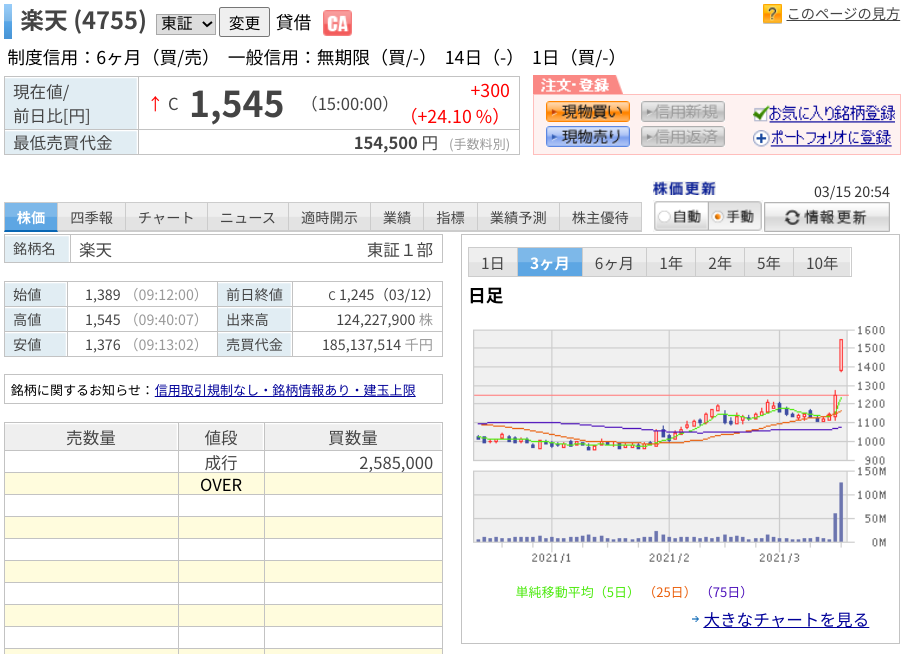Switch to the ニュース tab
Image resolution: width=912 pixels, height=654 pixels.
[248, 218]
